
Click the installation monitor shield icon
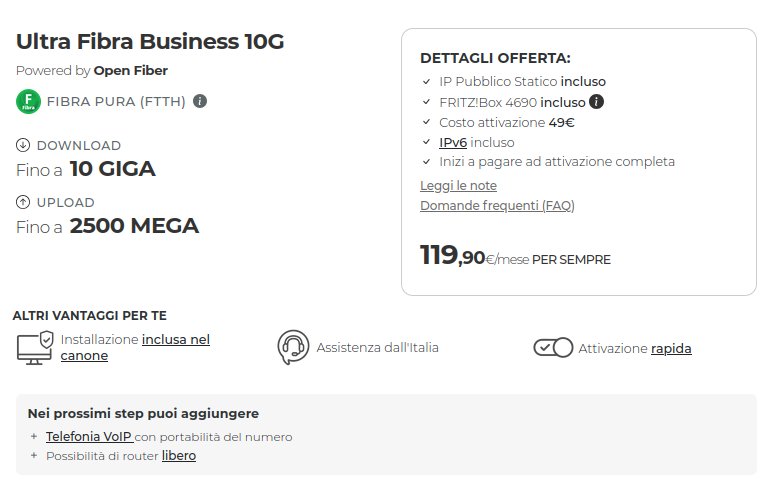[35, 347]
